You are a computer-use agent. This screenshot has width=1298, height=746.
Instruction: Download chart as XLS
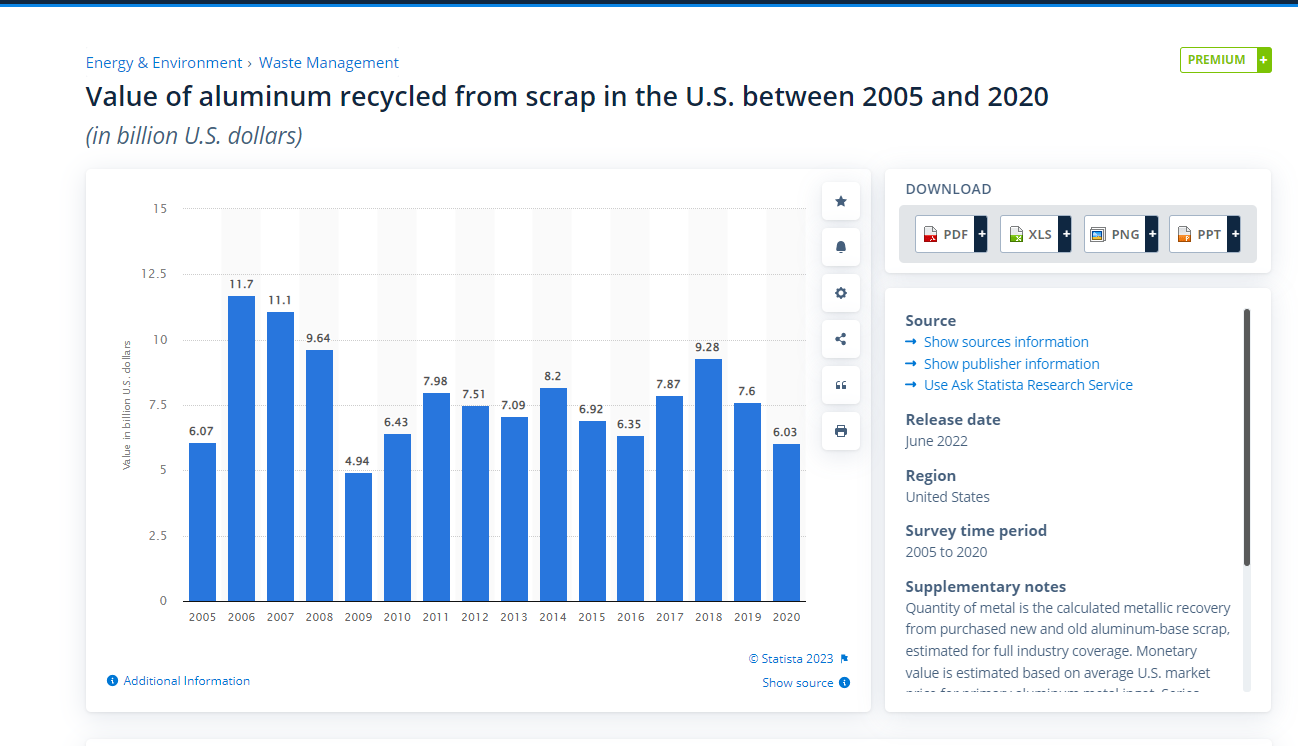point(1035,234)
